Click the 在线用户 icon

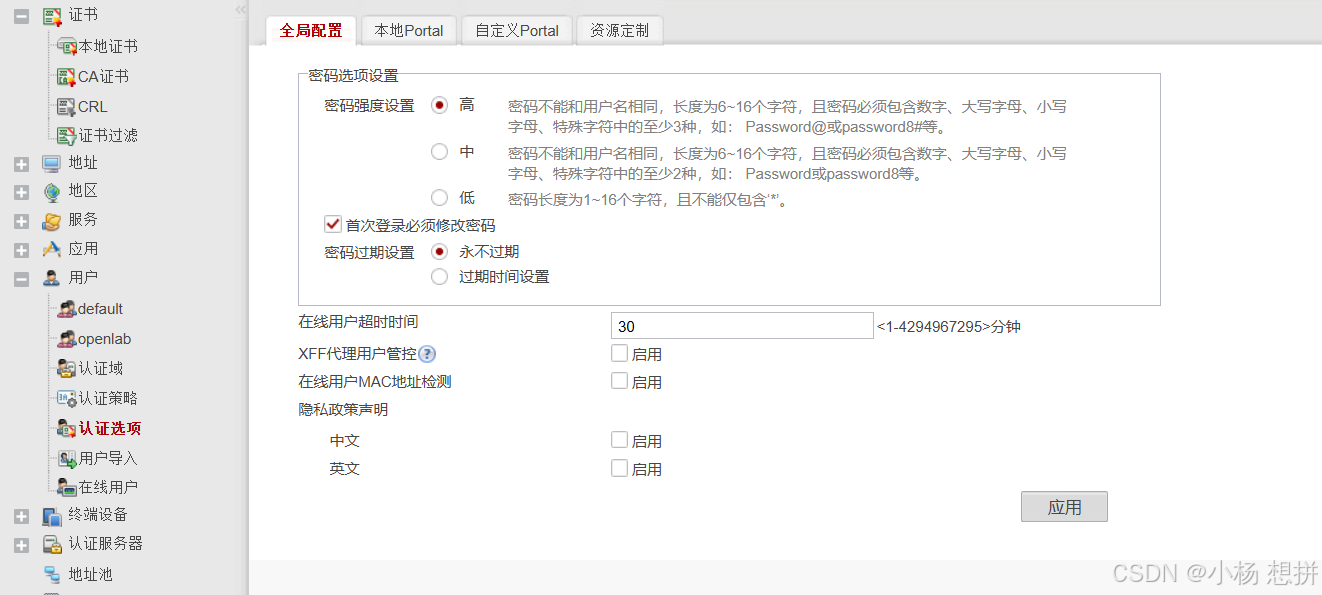[67, 487]
